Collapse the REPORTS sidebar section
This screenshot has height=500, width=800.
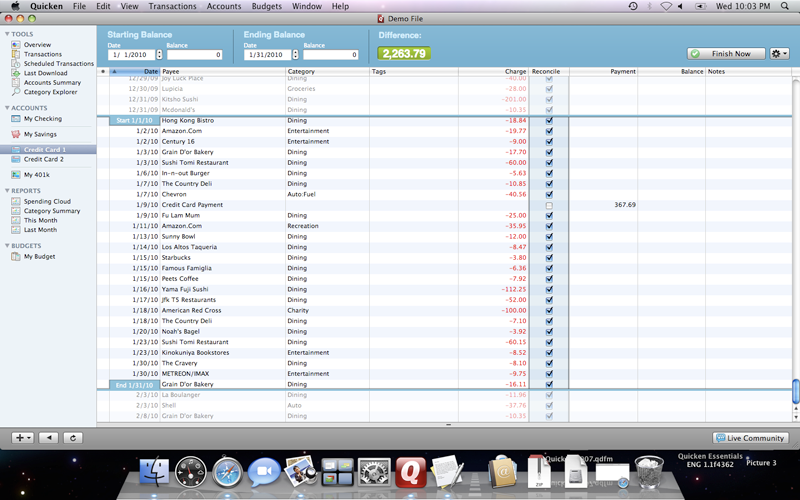tap(7, 191)
